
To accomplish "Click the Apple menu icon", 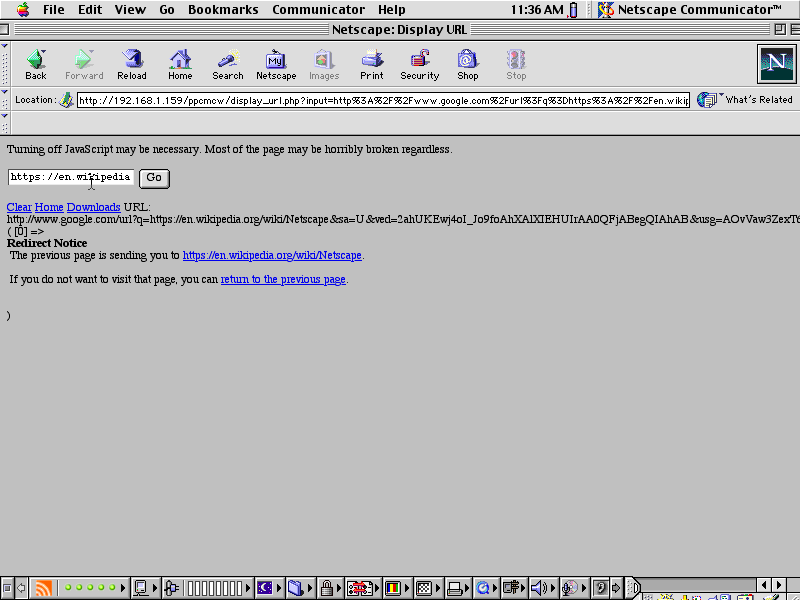I will point(23,9).
